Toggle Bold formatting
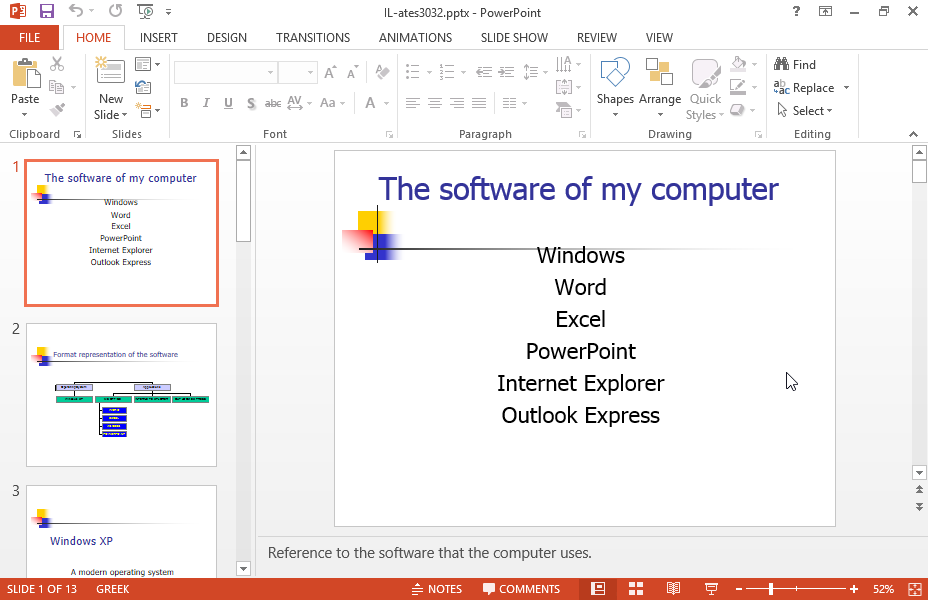The width and height of the screenshot is (928, 600). tap(184, 103)
